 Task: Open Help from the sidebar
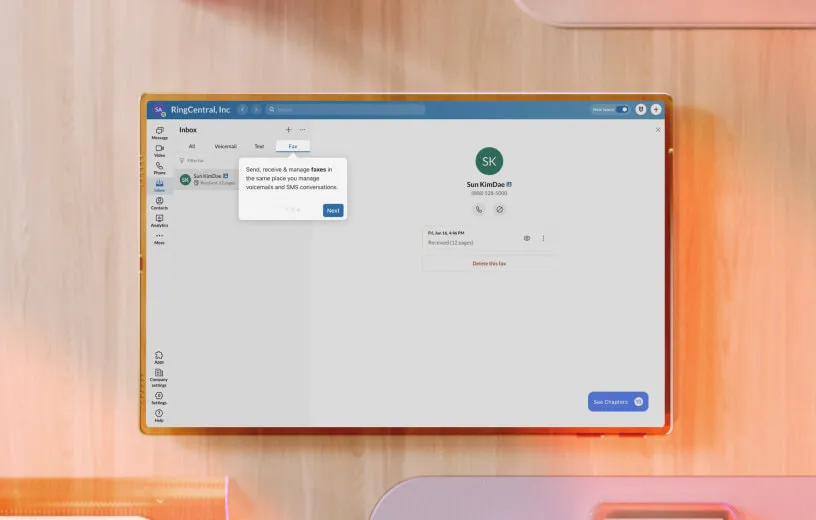pos(159,416)
